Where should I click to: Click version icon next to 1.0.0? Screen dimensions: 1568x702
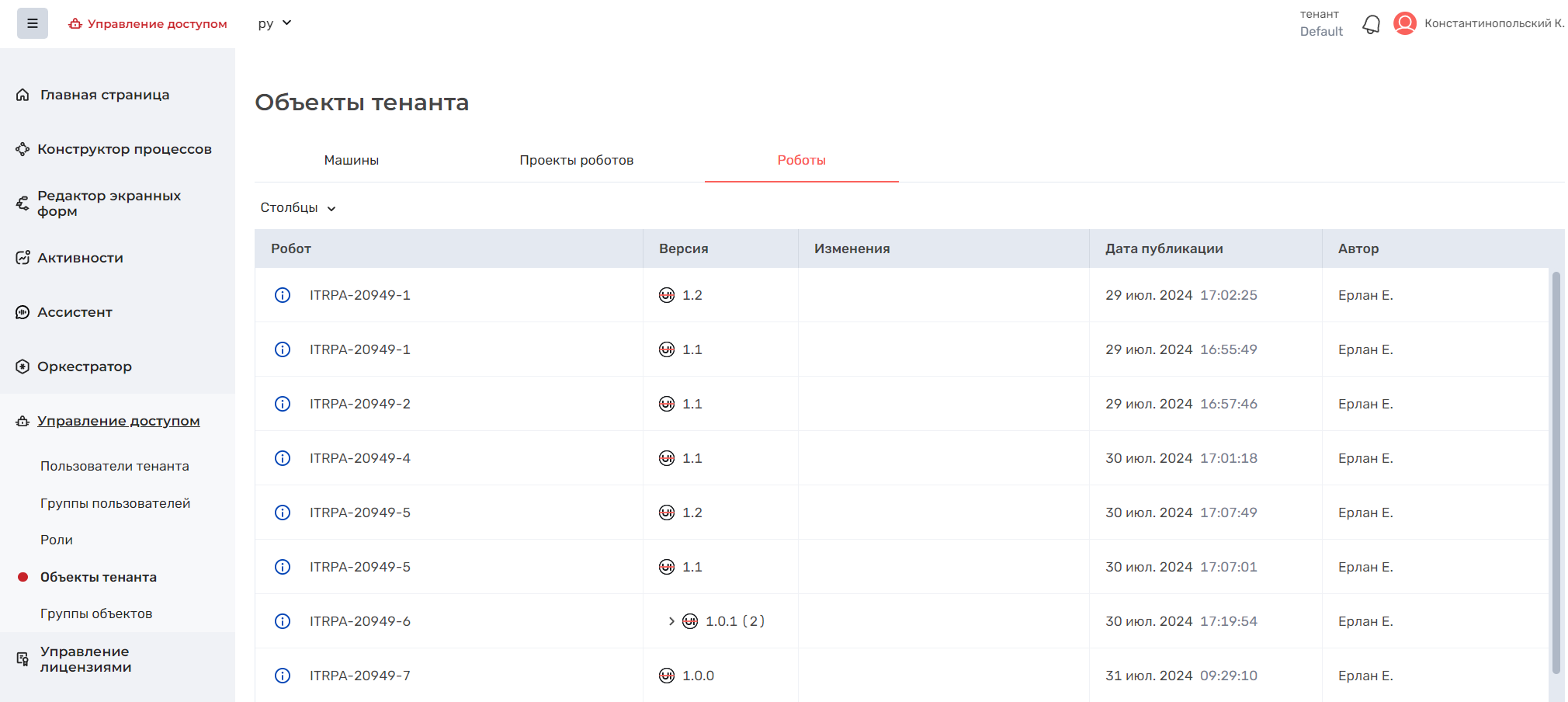click(x=667, y=676)
